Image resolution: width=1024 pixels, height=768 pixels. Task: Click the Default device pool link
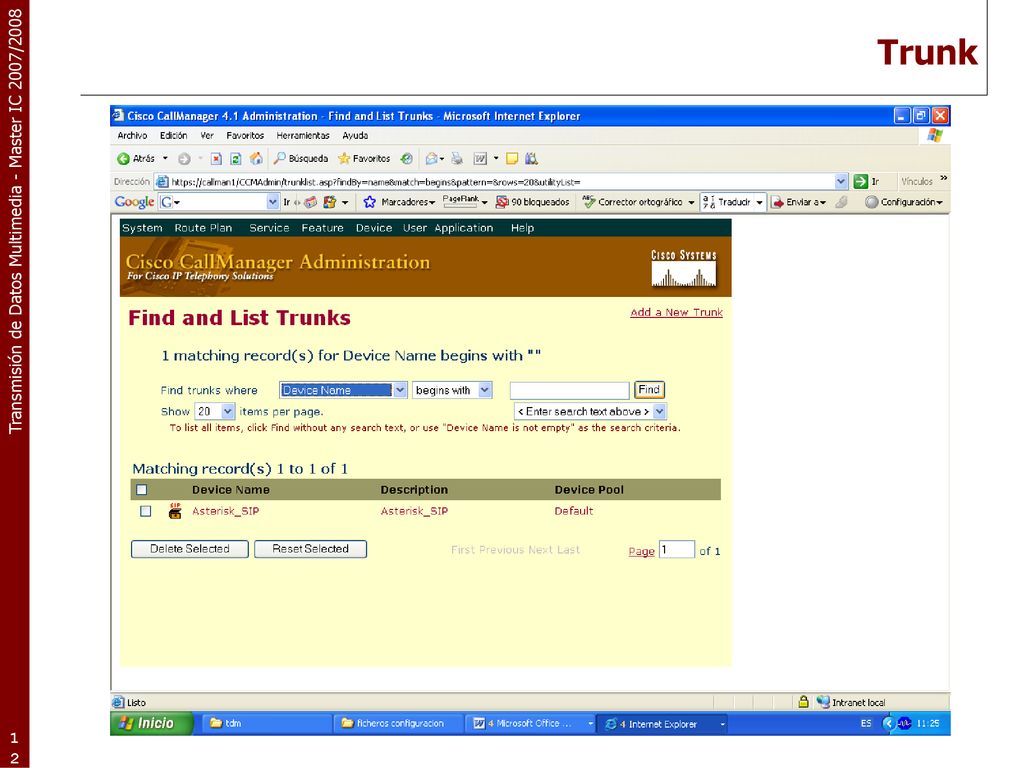(573, 511)
